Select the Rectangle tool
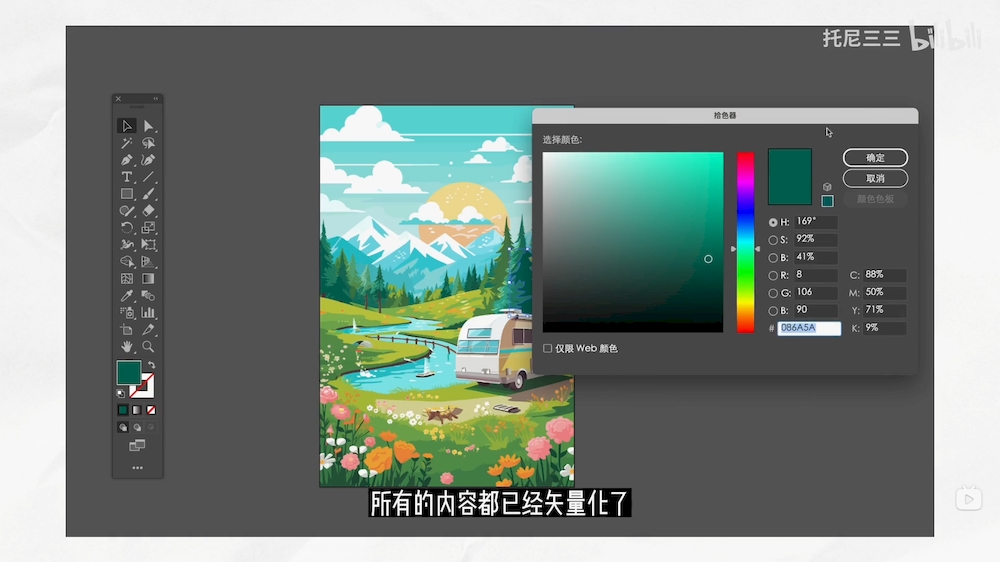1000x562 pixels. 127,194
